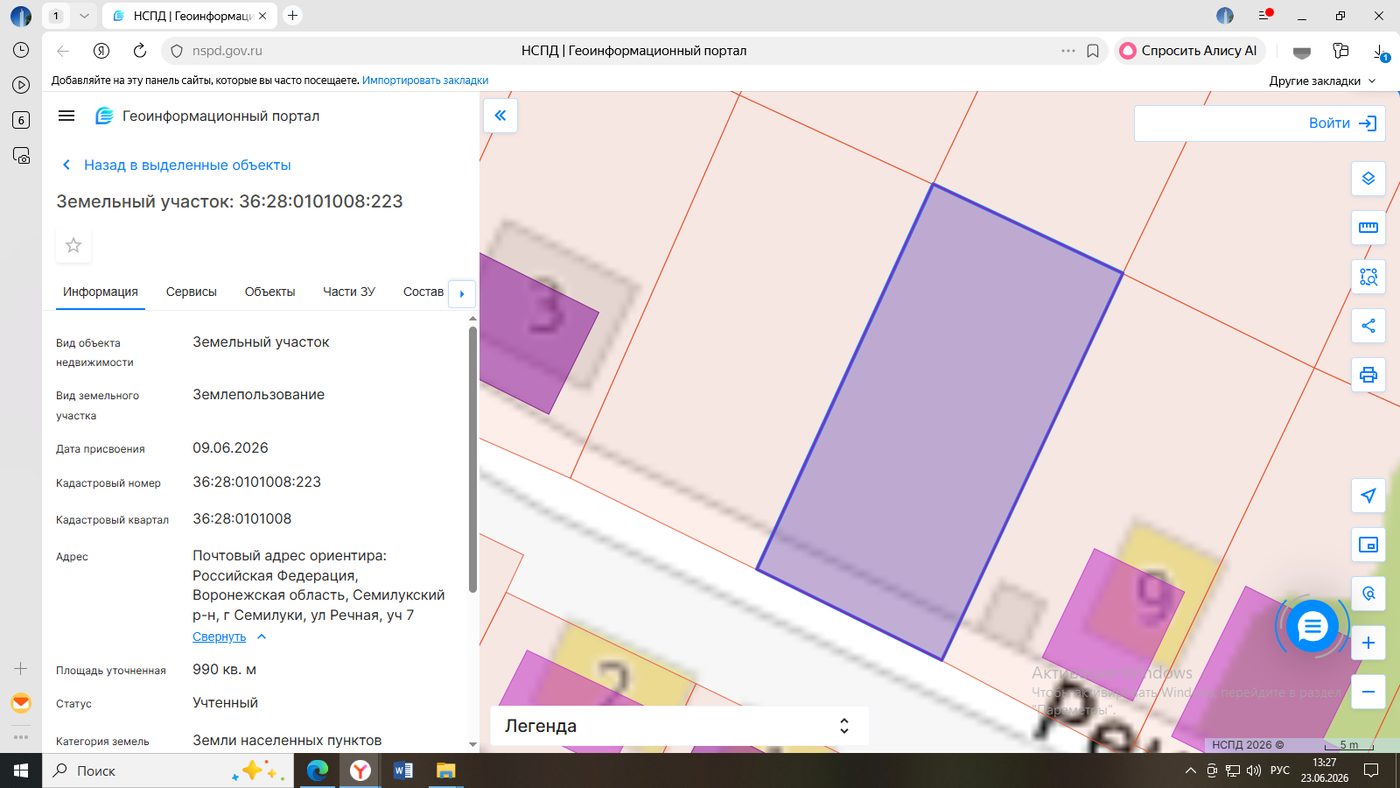Image resolution: width=1400 pixels, height=788 pixels.
Task: Click the Геоинформационный портал logo title
Action: tap(221, 116)
